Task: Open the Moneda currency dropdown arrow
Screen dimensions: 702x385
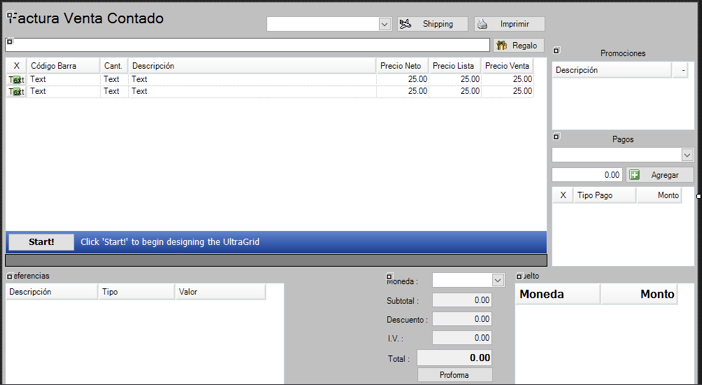Action: tap(498, 280)
